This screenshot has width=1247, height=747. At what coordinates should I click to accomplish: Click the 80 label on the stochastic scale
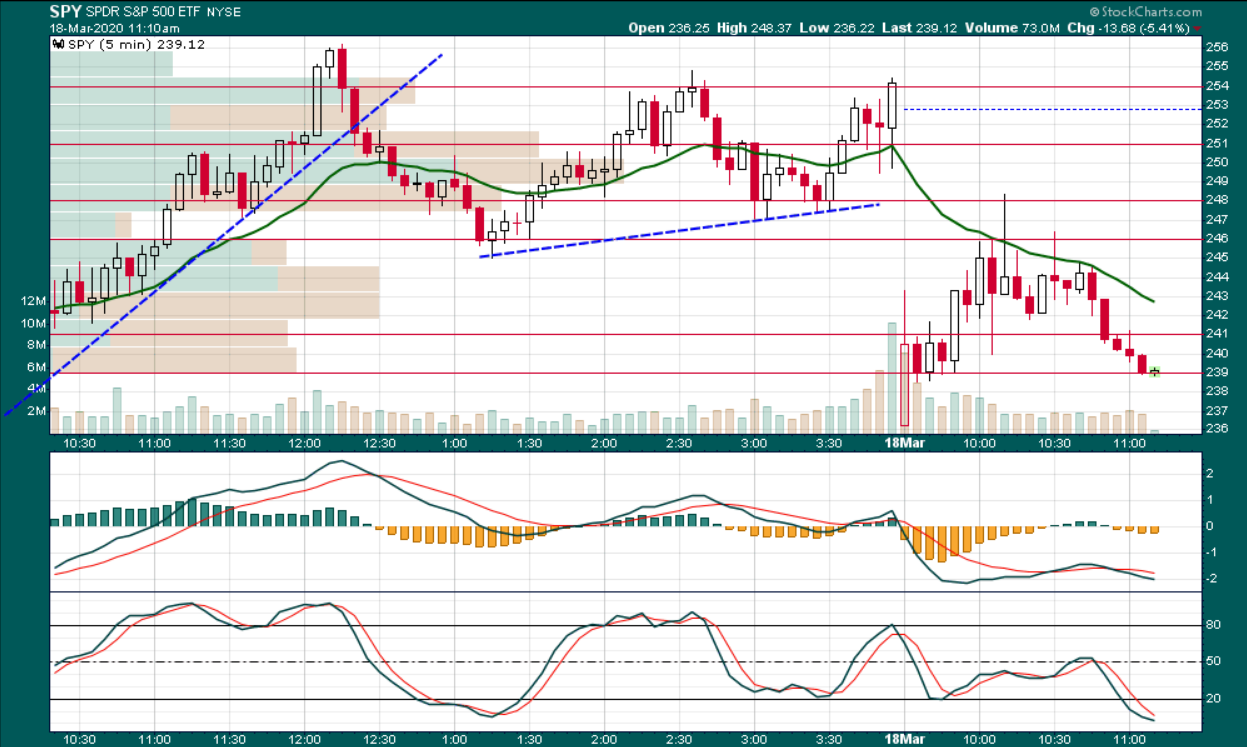tap(1212, 626)
